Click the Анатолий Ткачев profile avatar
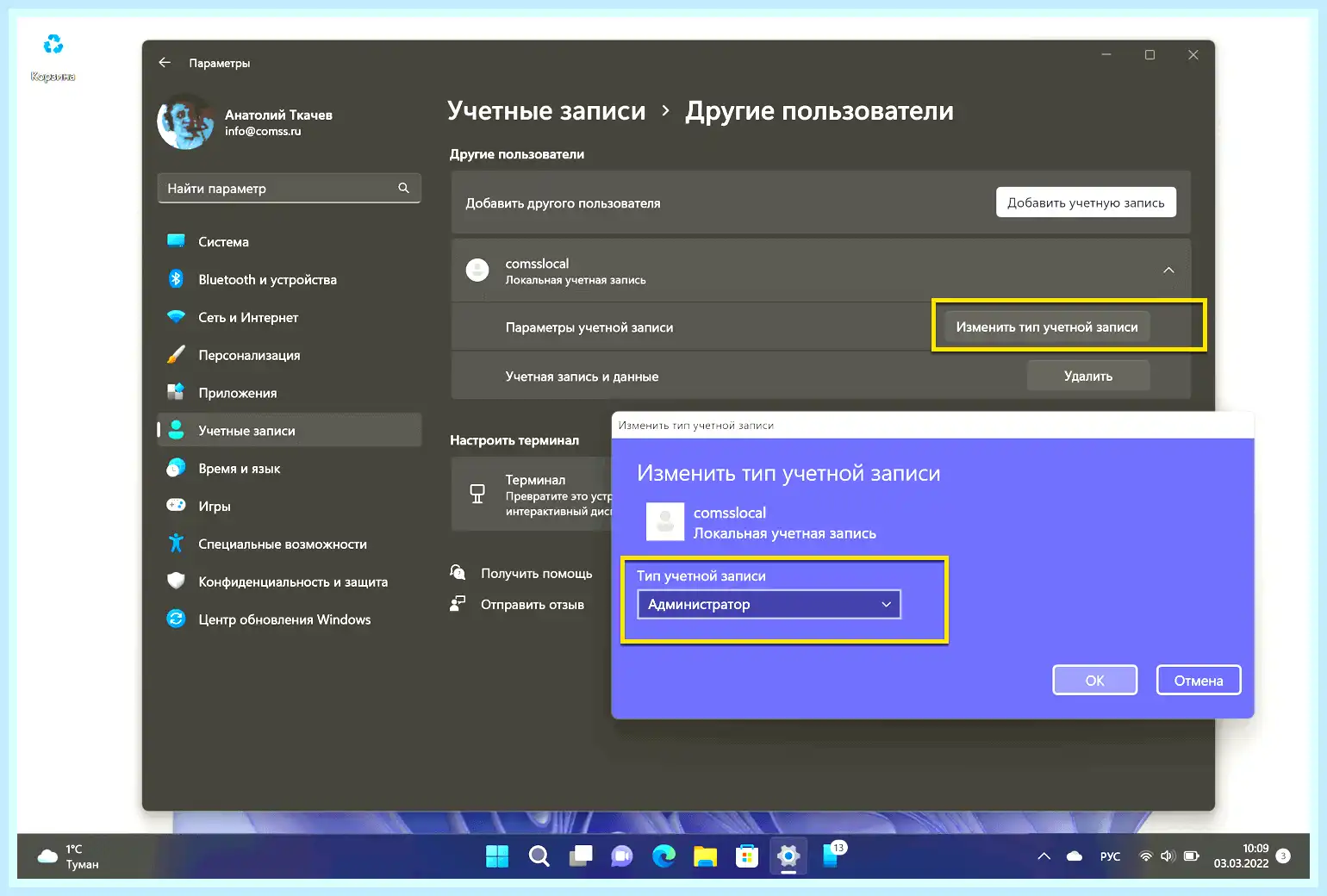Screen dimensions: 1327x896 pos(185,121)
